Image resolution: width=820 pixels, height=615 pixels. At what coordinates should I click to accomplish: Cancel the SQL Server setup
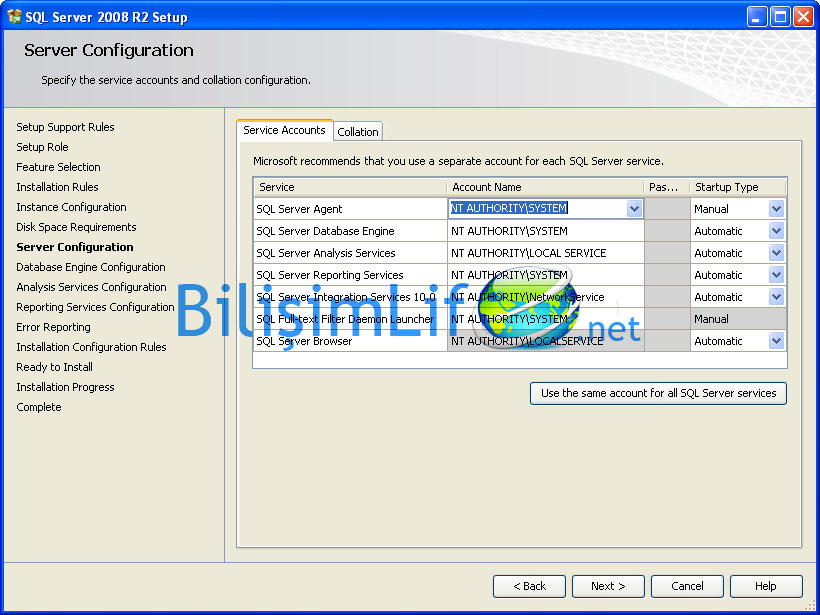point(687,586)
